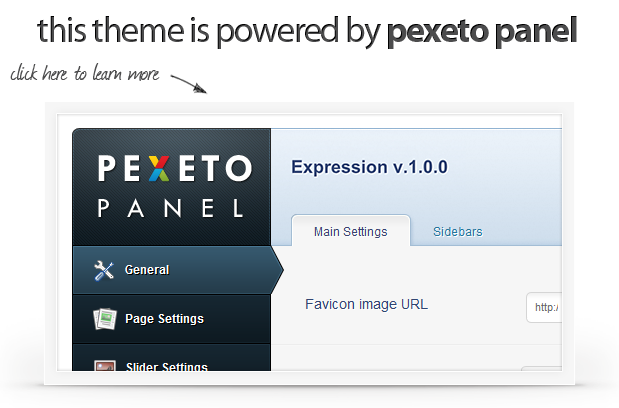Click the colorful X in Pexeto logo
The height and width of the screenshot is (408, 619).
(159, 168)
